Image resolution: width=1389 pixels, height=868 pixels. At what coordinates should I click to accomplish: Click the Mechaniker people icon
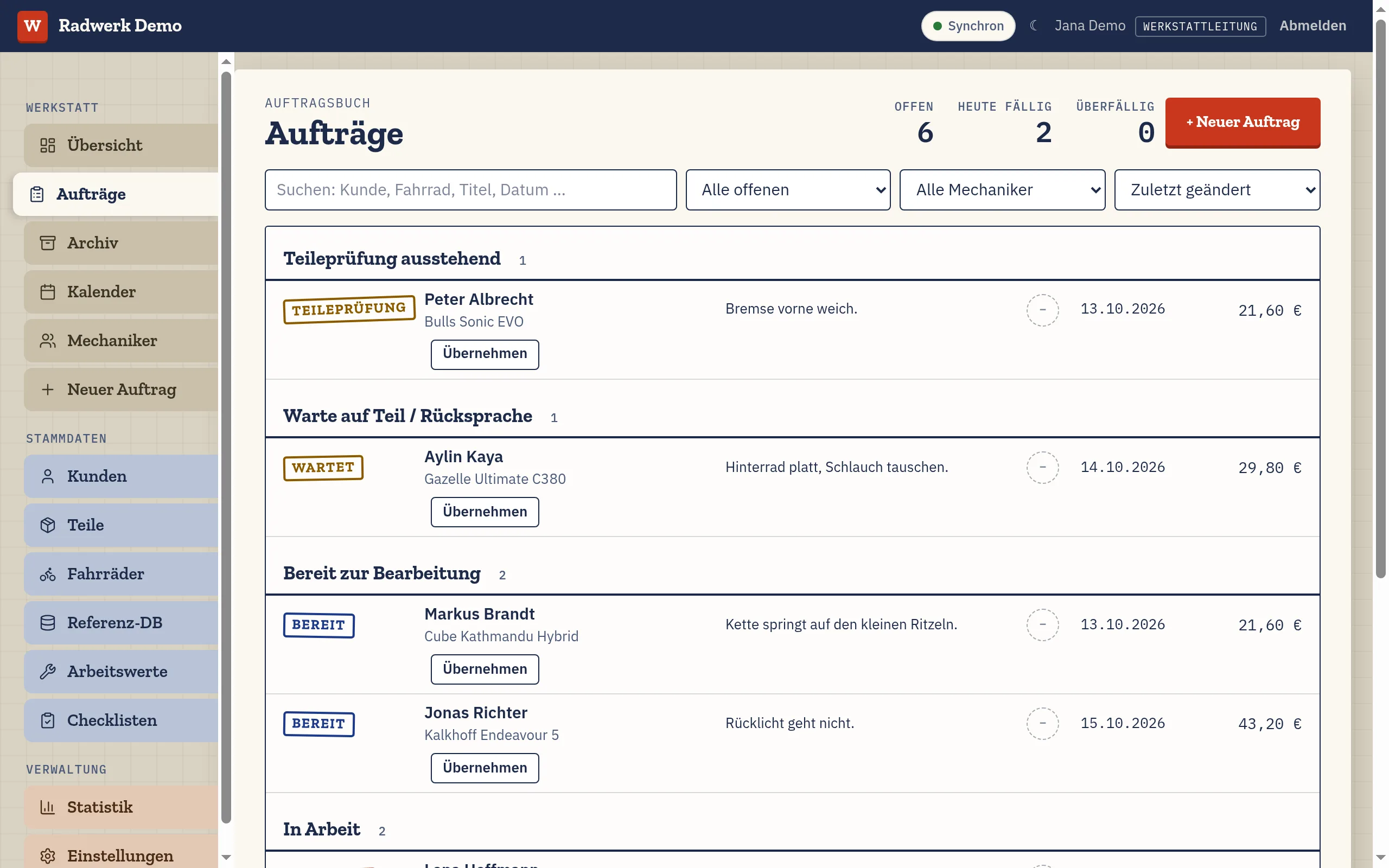coord(48,341)
